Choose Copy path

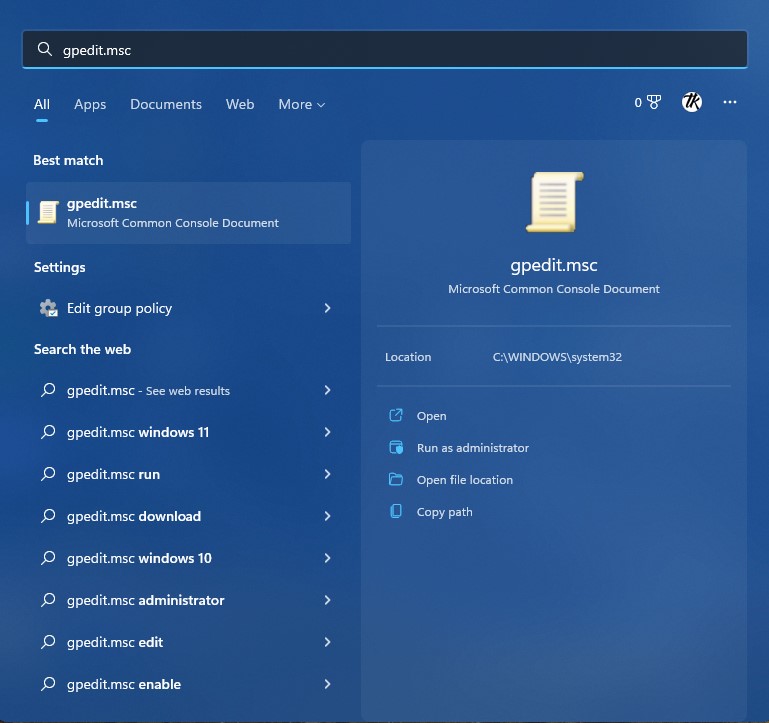coord(445,512)
